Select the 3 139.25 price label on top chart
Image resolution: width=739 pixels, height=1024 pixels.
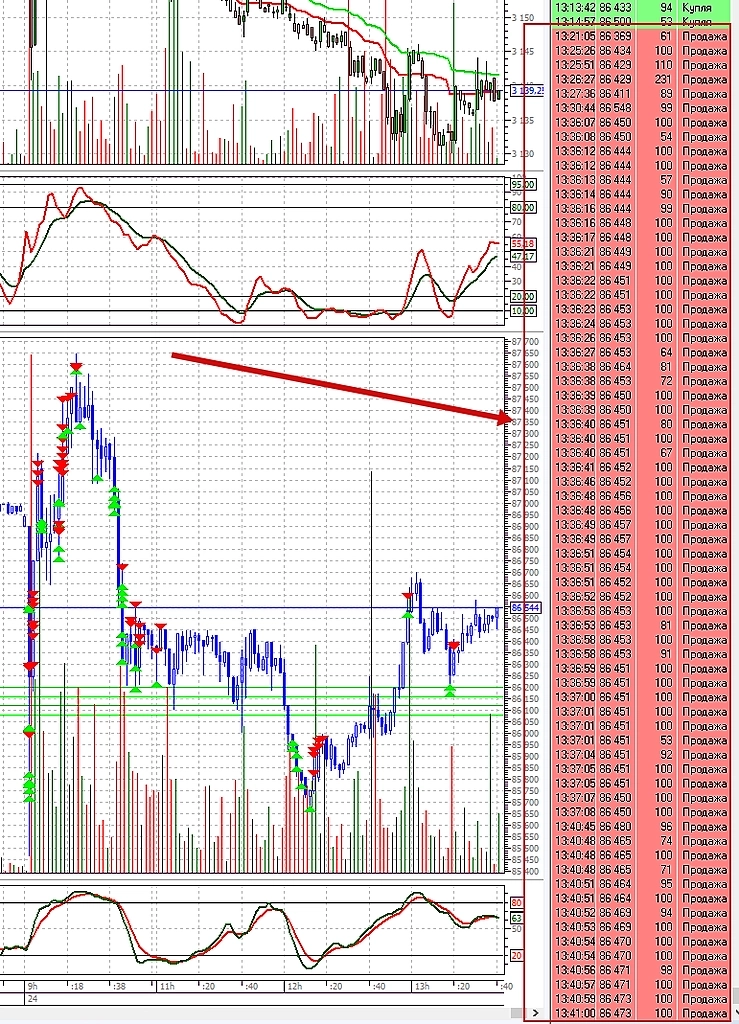[526, 91]
